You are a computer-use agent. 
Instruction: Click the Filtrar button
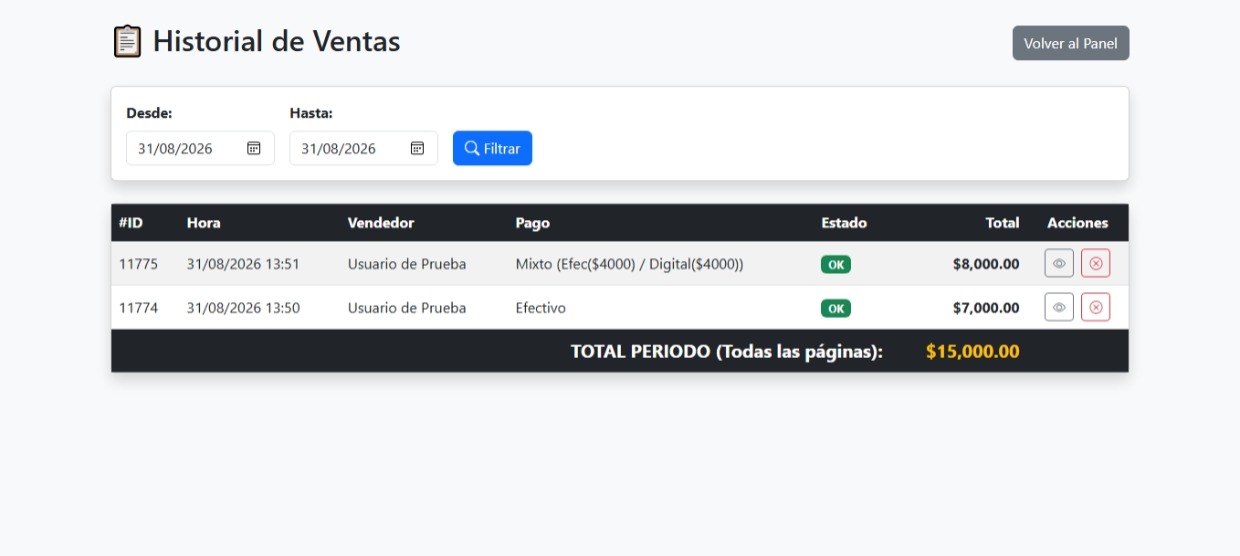492,148
